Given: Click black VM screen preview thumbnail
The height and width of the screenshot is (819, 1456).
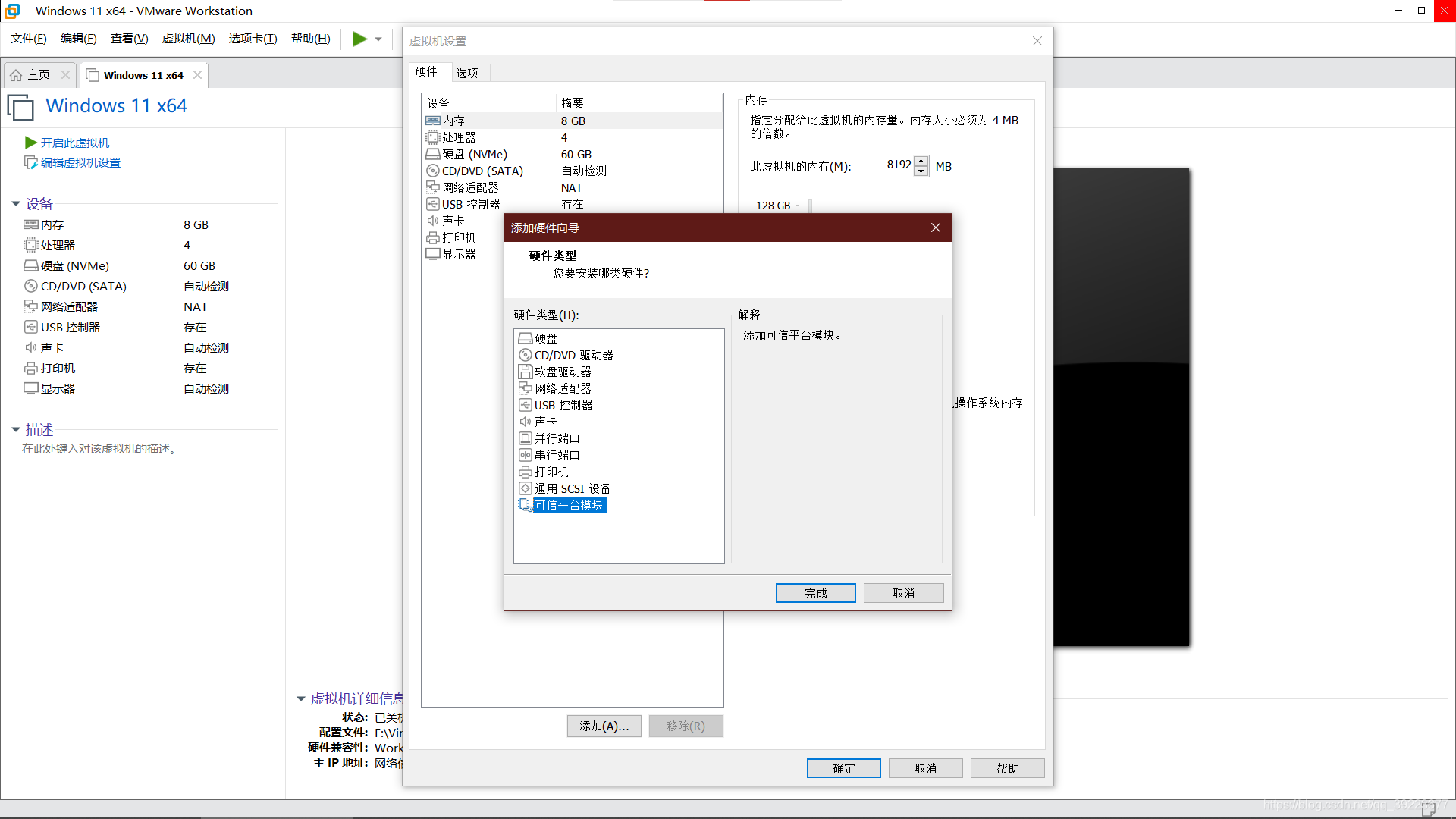Looking at the screenshot, I should click(1122, 407).
